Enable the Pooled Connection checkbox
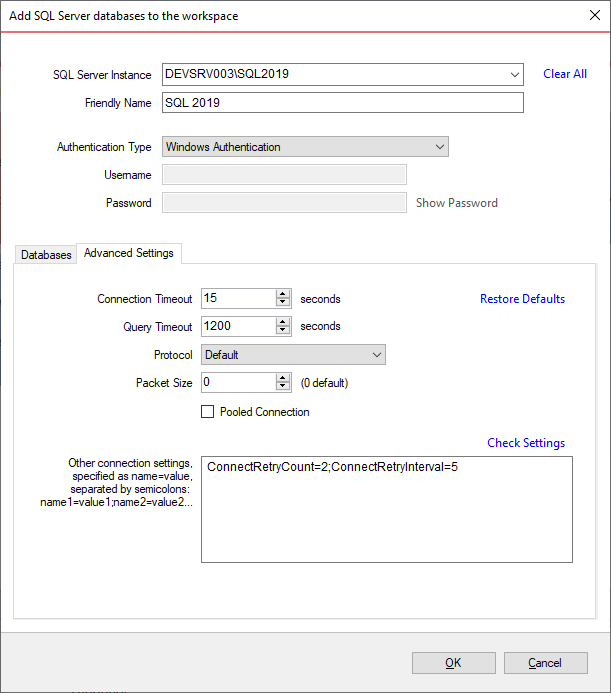 coord(207,411)
